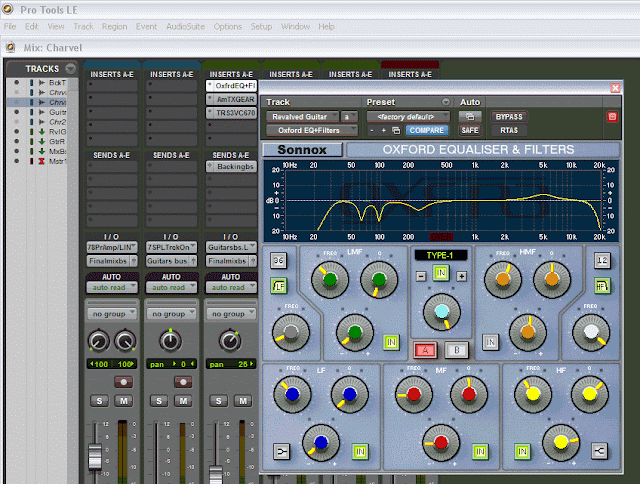
Task: Open the Track menu
Action: click(x=83, y=27)
